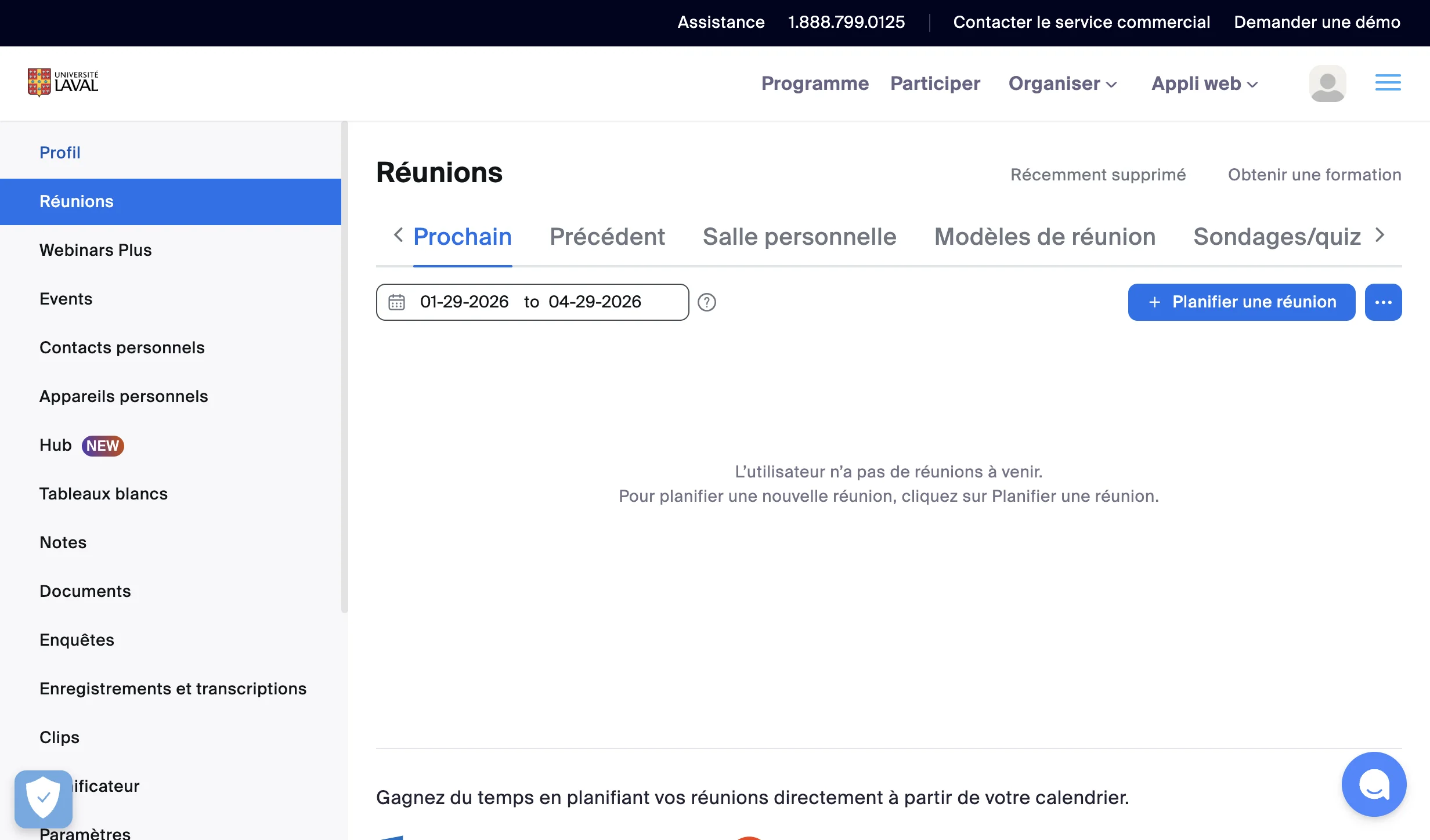Image resolution: width=1430 pixels, height=840 pixels.
Task: Open Enregistrements et transcriptions from sidebar
Action: pos(172,689)
